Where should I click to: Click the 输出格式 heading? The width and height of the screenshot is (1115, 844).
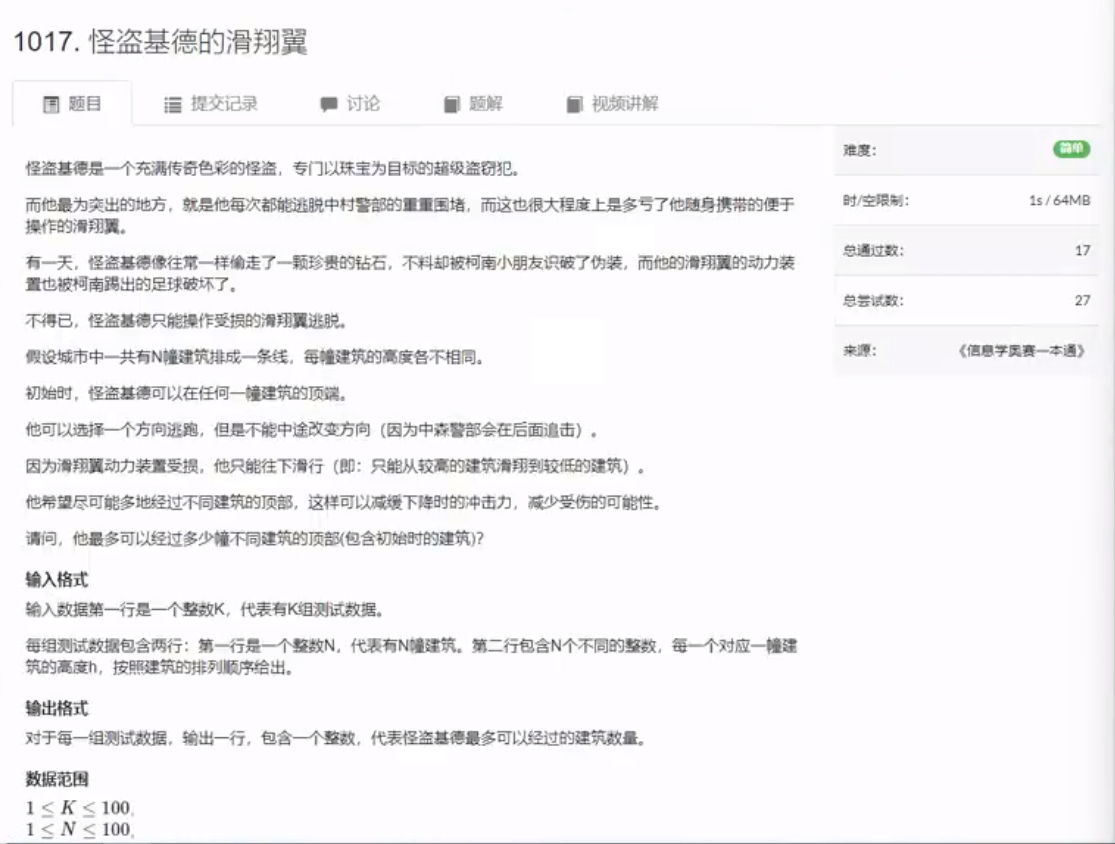[x=57, y=708]
